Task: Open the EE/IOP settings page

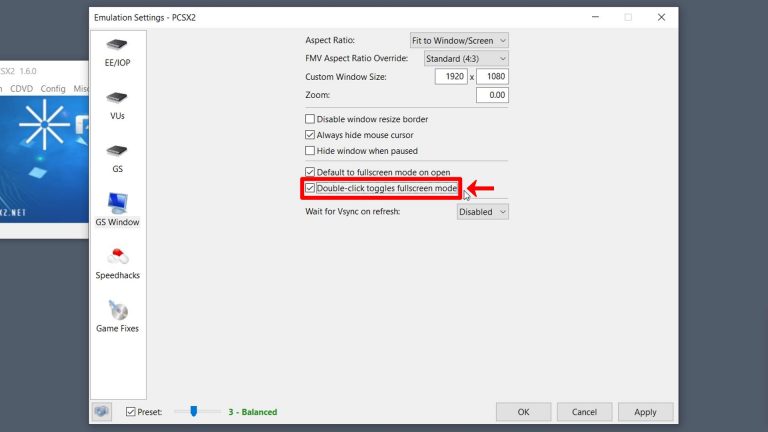Action: 118,53
